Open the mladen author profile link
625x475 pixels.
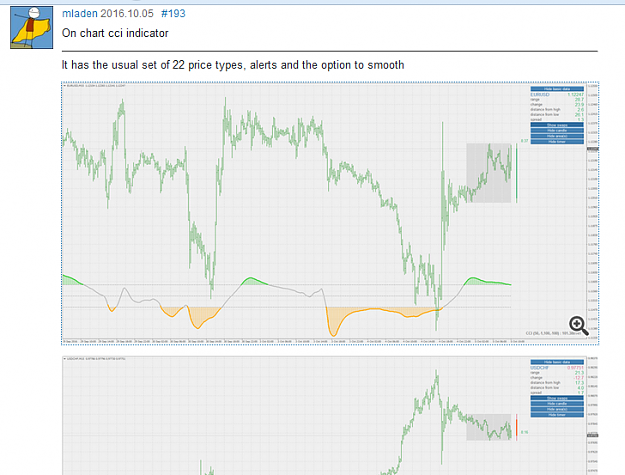pos(80,14)
